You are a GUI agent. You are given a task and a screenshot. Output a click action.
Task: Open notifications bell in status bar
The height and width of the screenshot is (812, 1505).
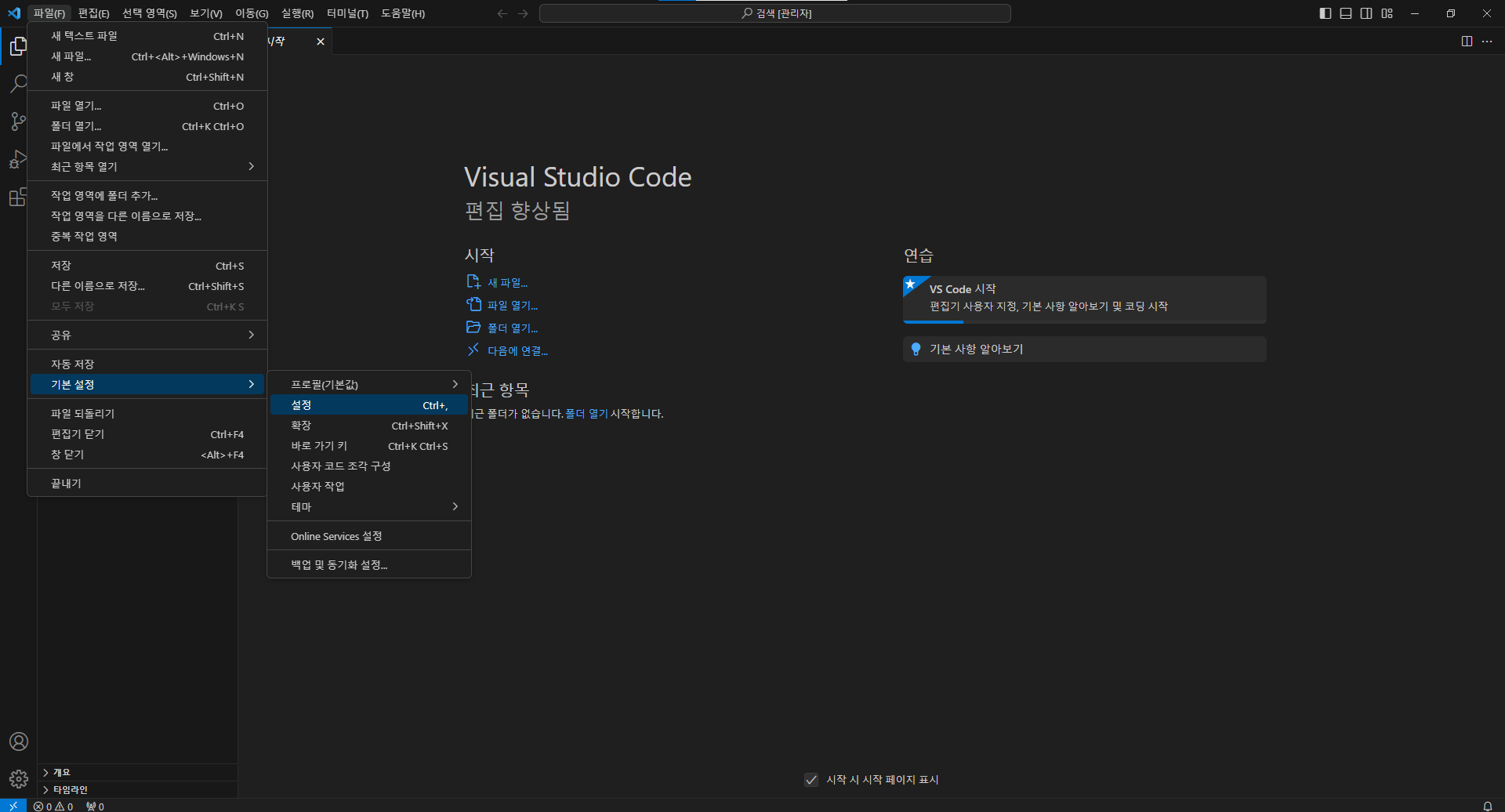pos(1487,806)
